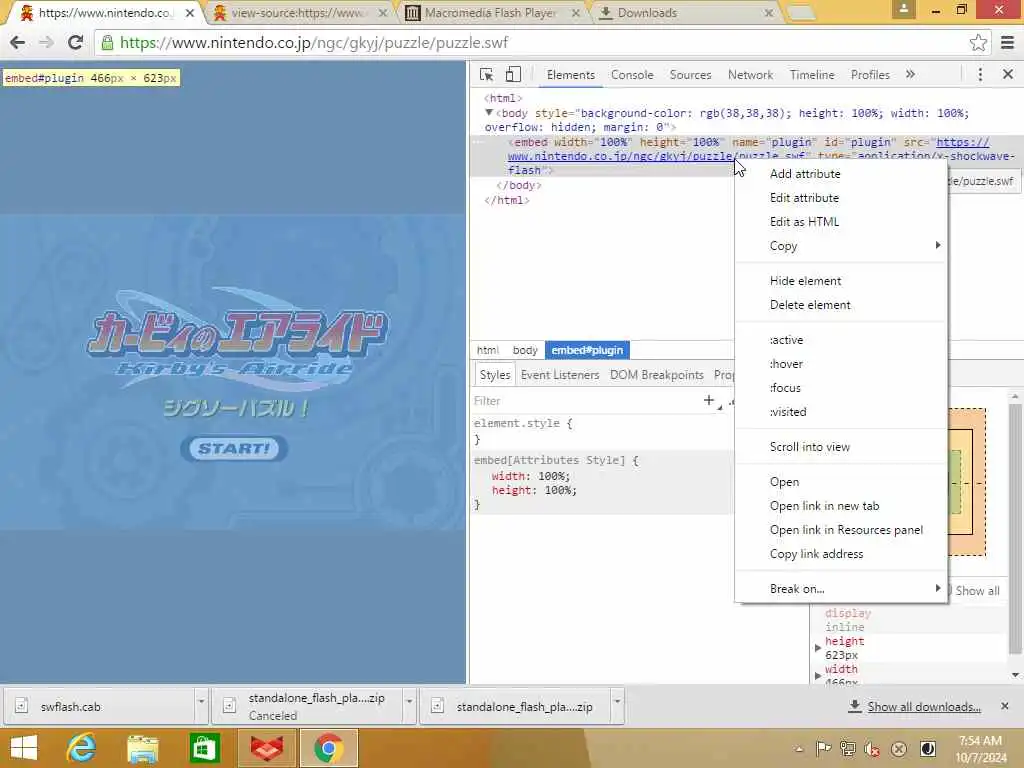Open the Network tab
Image resolution: width=1024 pixels, height=768 pixels.
pyautogui.click(x=750, y=74)
